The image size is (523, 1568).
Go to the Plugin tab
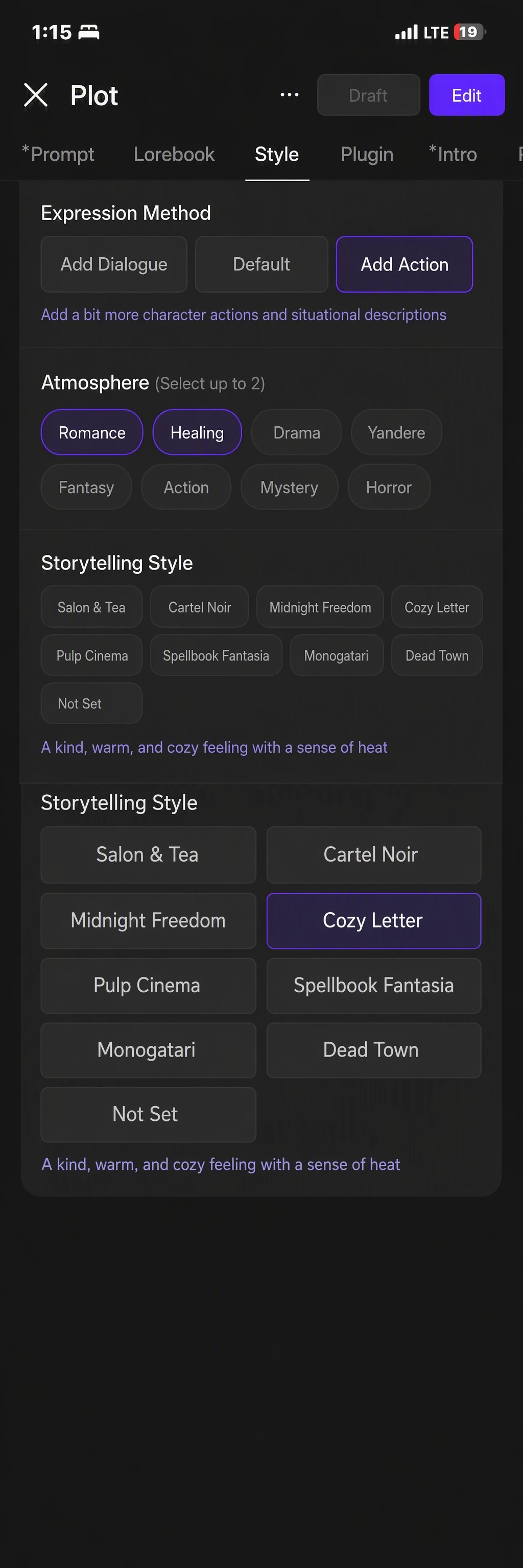click(367, 155)
